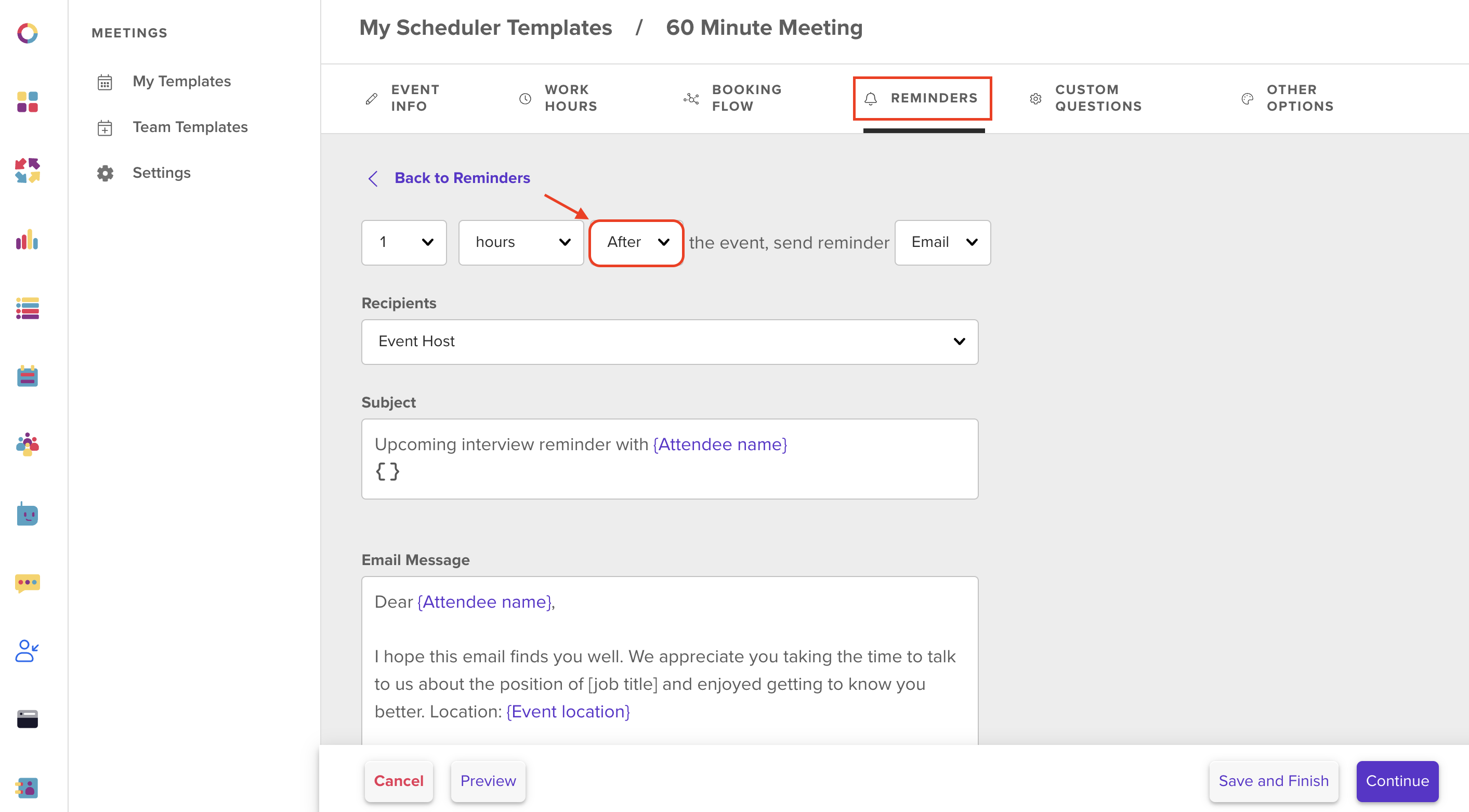Click the calendar-plus icon beside Team Templates

[x=105, y=128]
